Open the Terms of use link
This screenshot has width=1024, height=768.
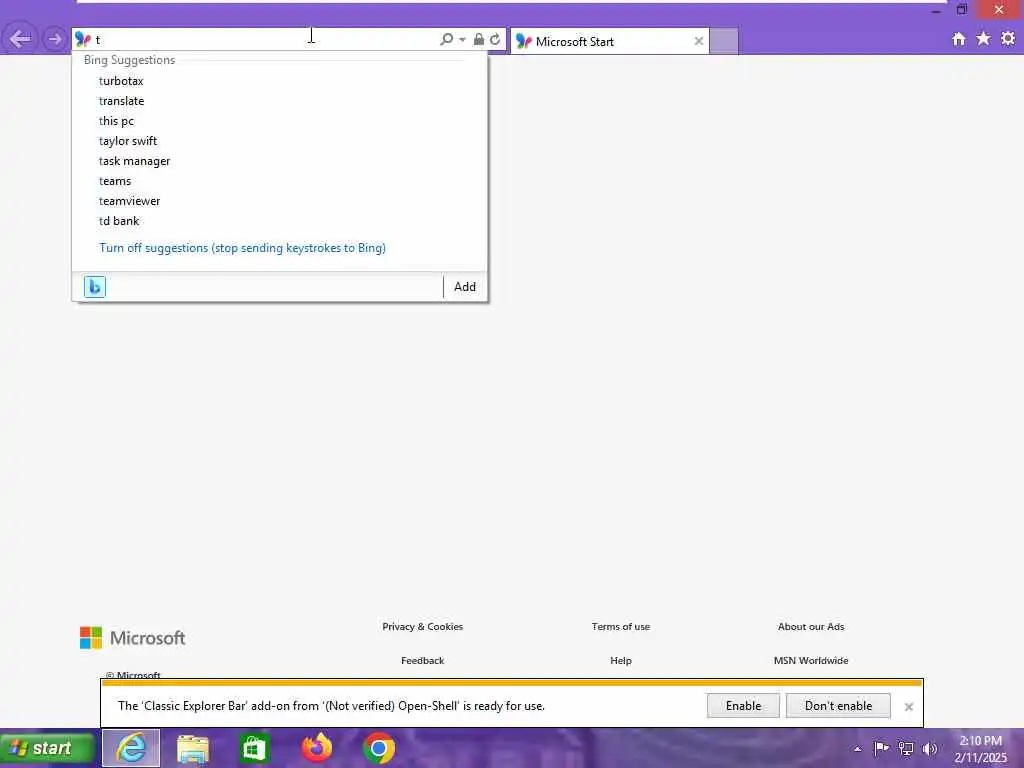coord(620,626)
